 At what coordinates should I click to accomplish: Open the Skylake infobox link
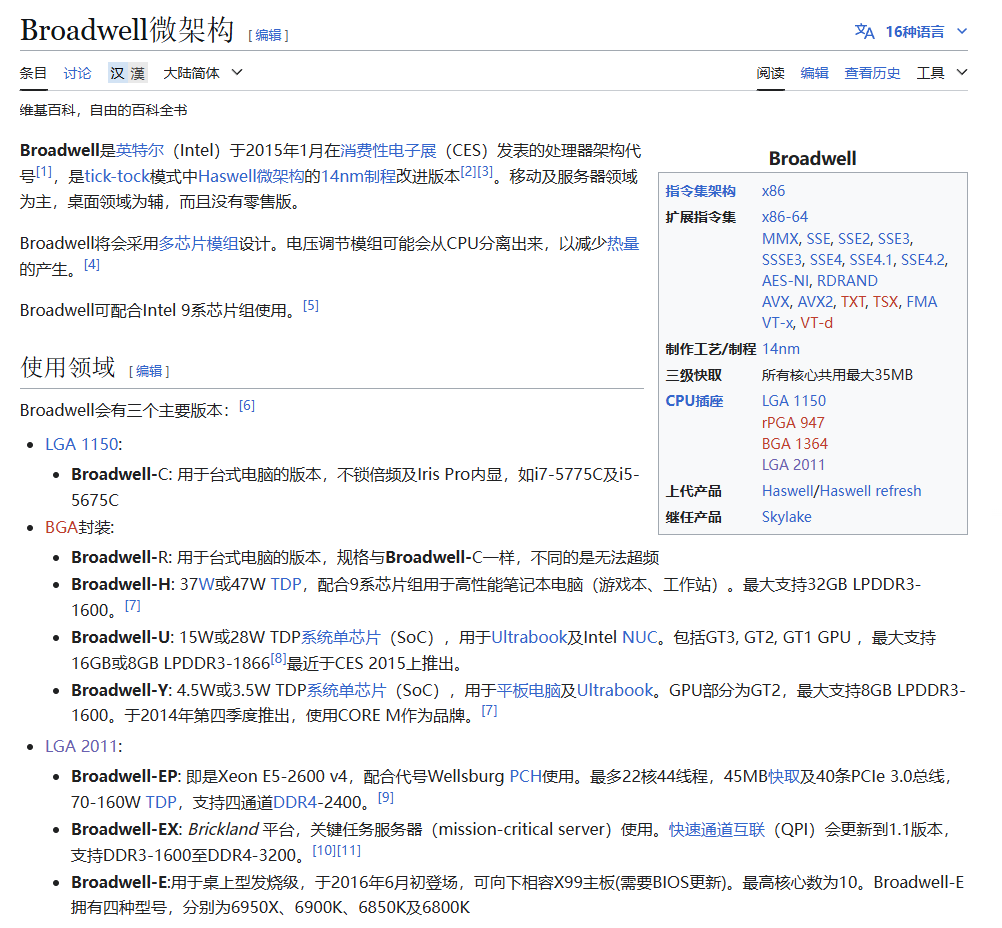tap(787, 517)
